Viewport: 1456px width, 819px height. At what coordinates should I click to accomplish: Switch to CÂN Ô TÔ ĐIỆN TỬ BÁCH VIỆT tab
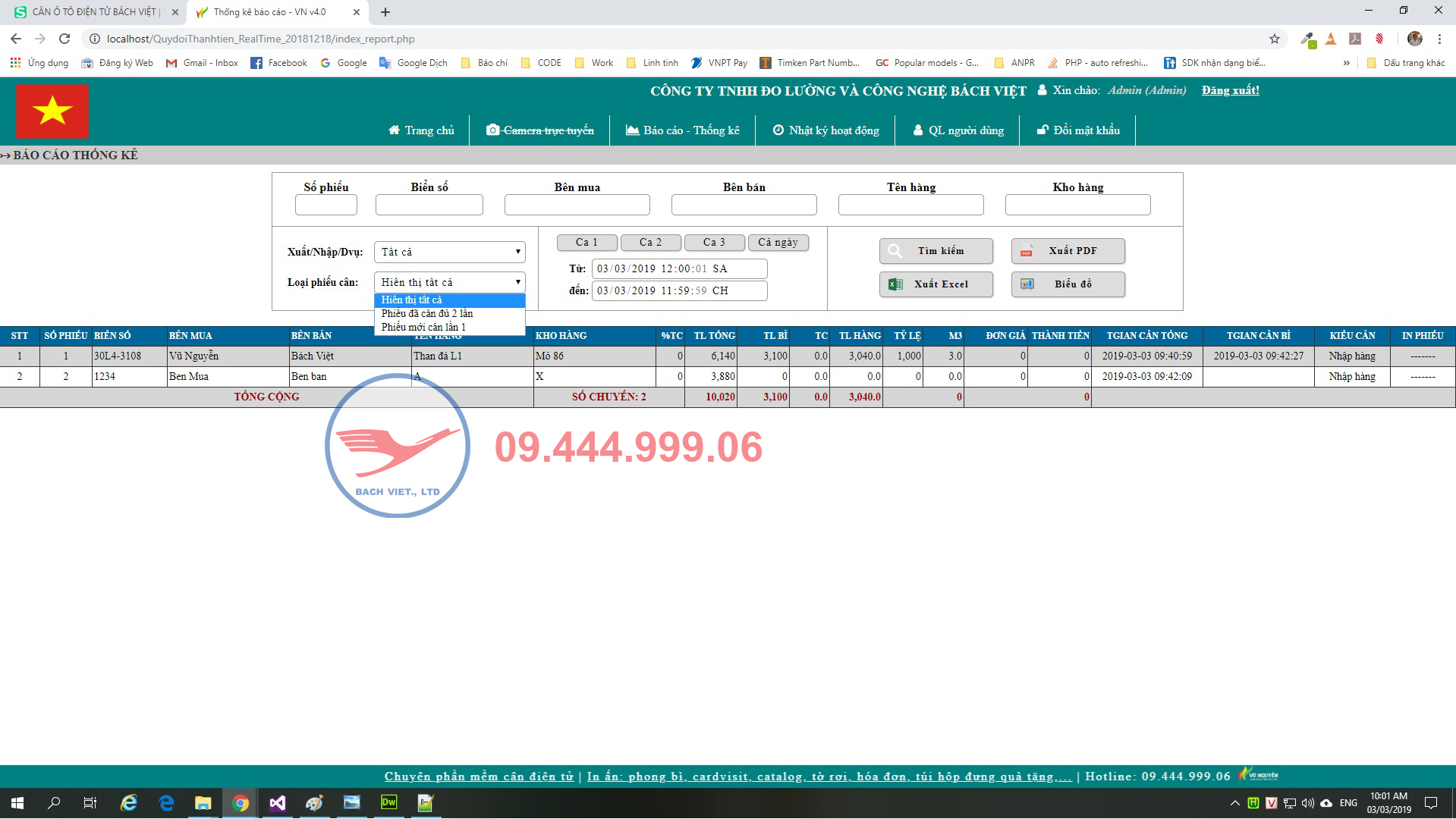point(95,12)
